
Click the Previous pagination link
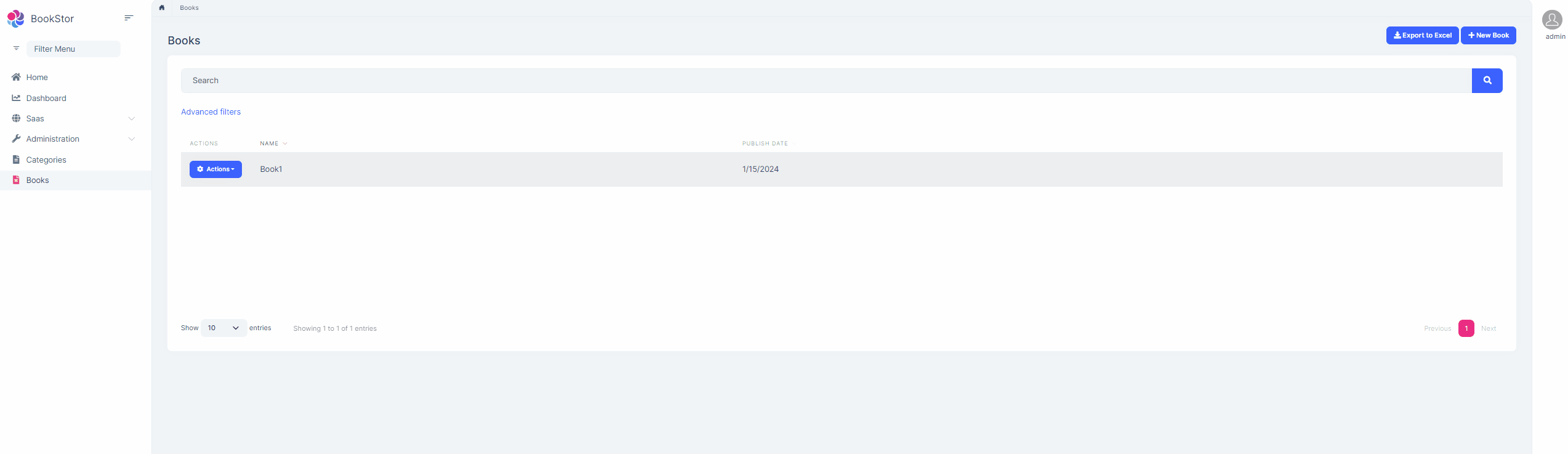(1437, 328)
